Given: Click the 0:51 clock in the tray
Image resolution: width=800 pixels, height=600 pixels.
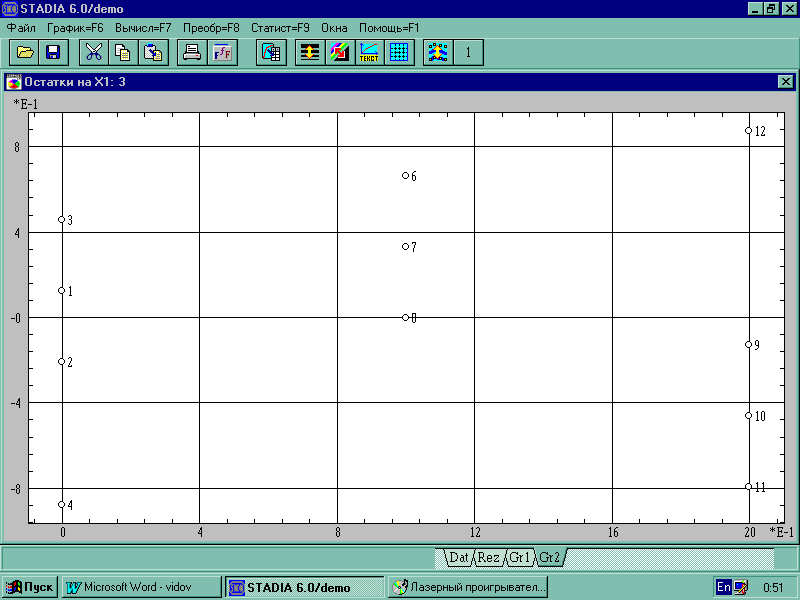Looking at the screenshot, I should tap(773, 588).
